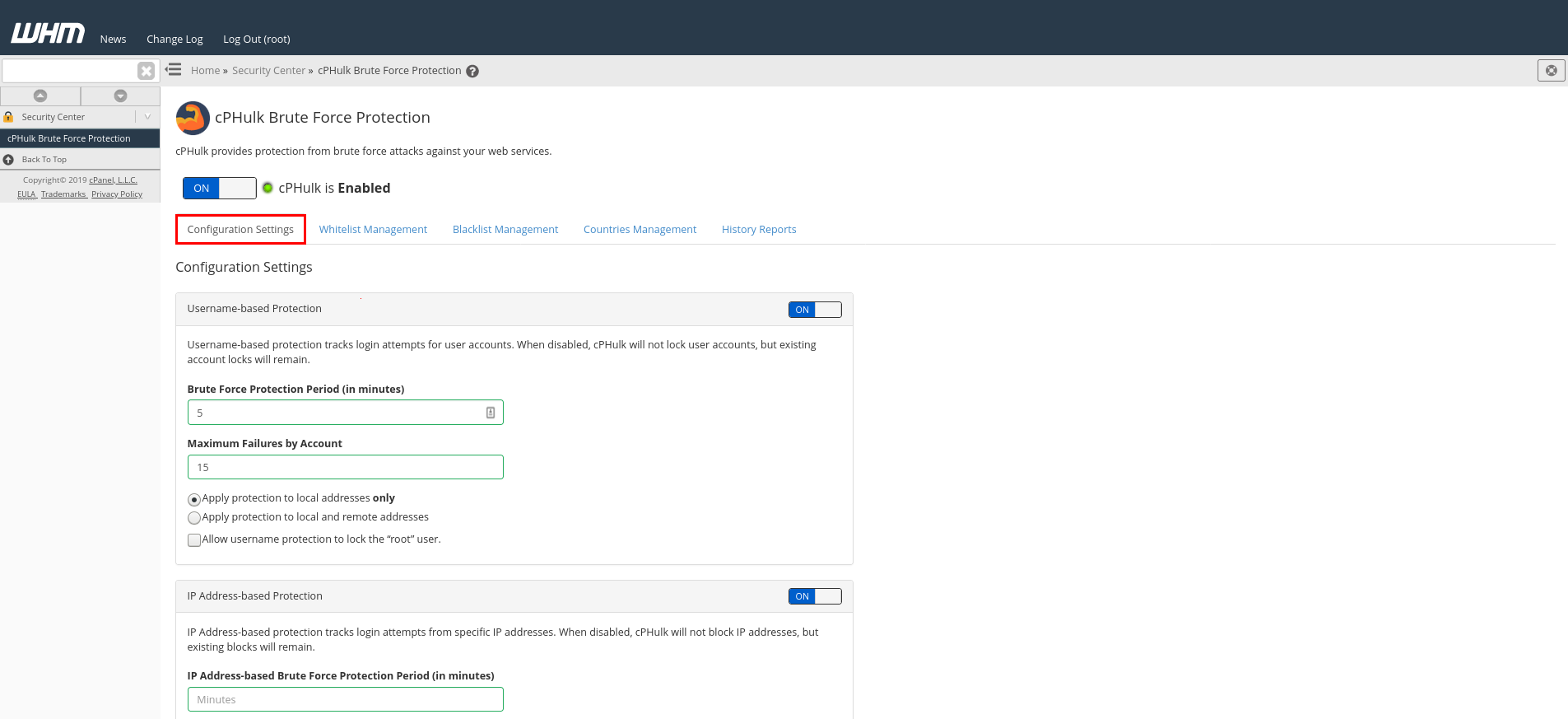This screenshot has height=719, width=1568.
Task: Select cPHulk Brute Force Protection sidebar item
Action: (x=80, y=138)
